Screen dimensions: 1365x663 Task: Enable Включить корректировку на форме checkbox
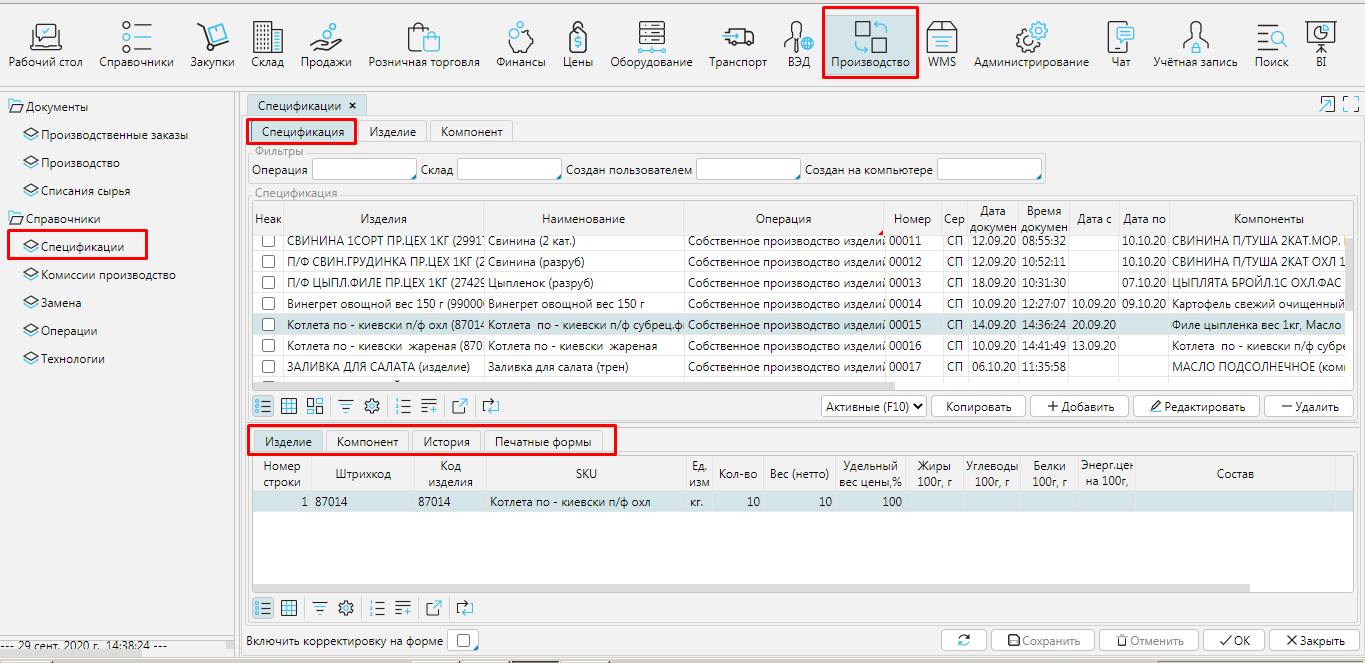pos(462,641)
